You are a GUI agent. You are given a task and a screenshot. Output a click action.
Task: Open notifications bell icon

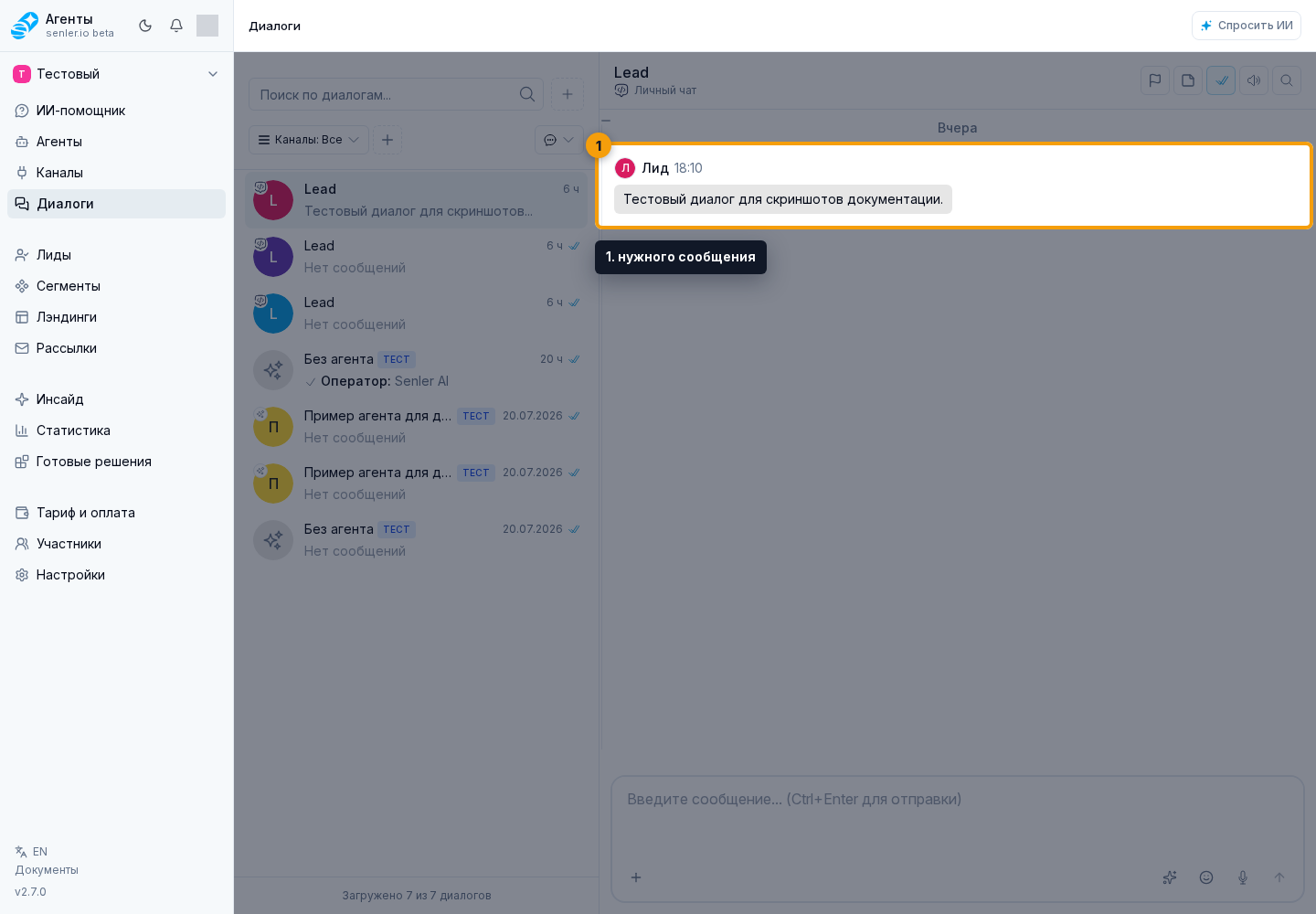(176, 26)
